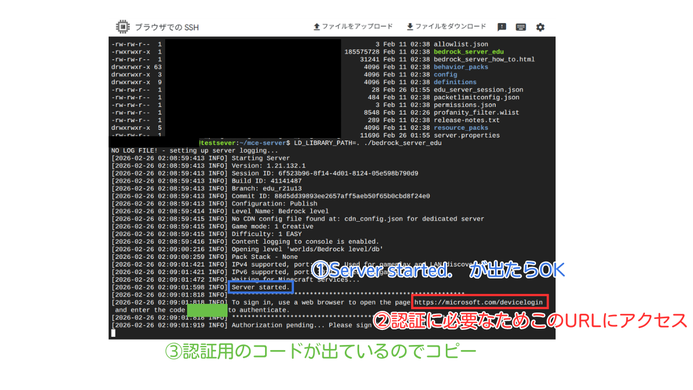This screenshot has height=390, width=693.
Task: Select permissions.json file name
Action: (465, 105)
